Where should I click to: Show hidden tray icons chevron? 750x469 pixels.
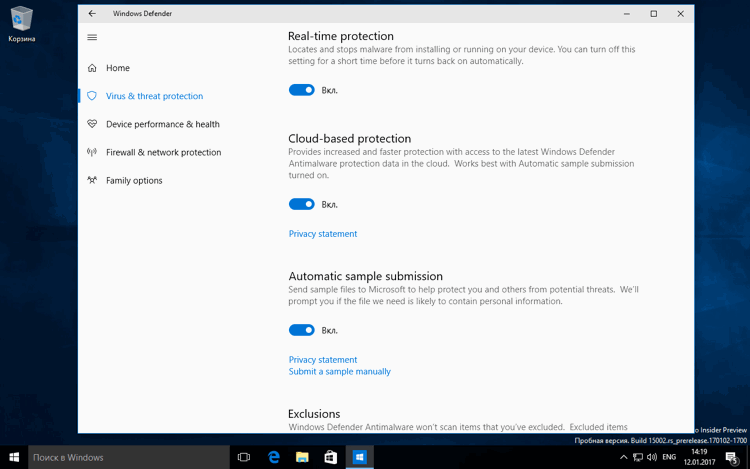623,458
